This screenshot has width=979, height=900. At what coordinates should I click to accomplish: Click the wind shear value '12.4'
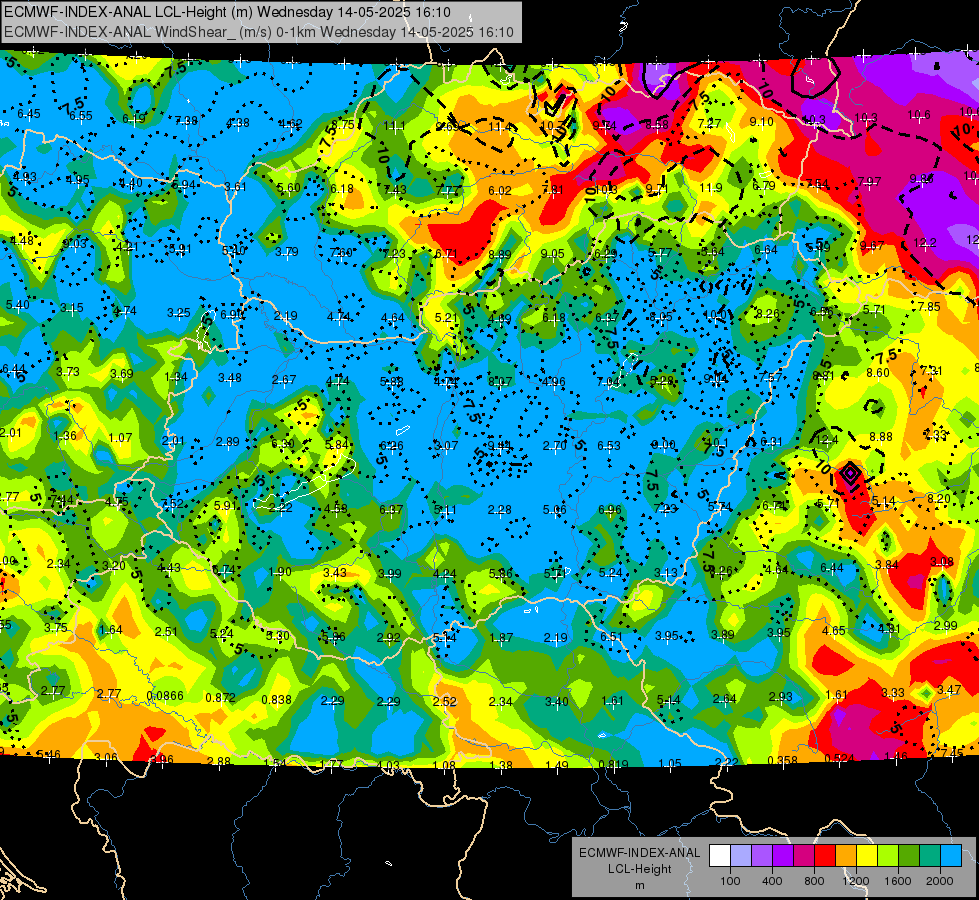coord(827,440)
